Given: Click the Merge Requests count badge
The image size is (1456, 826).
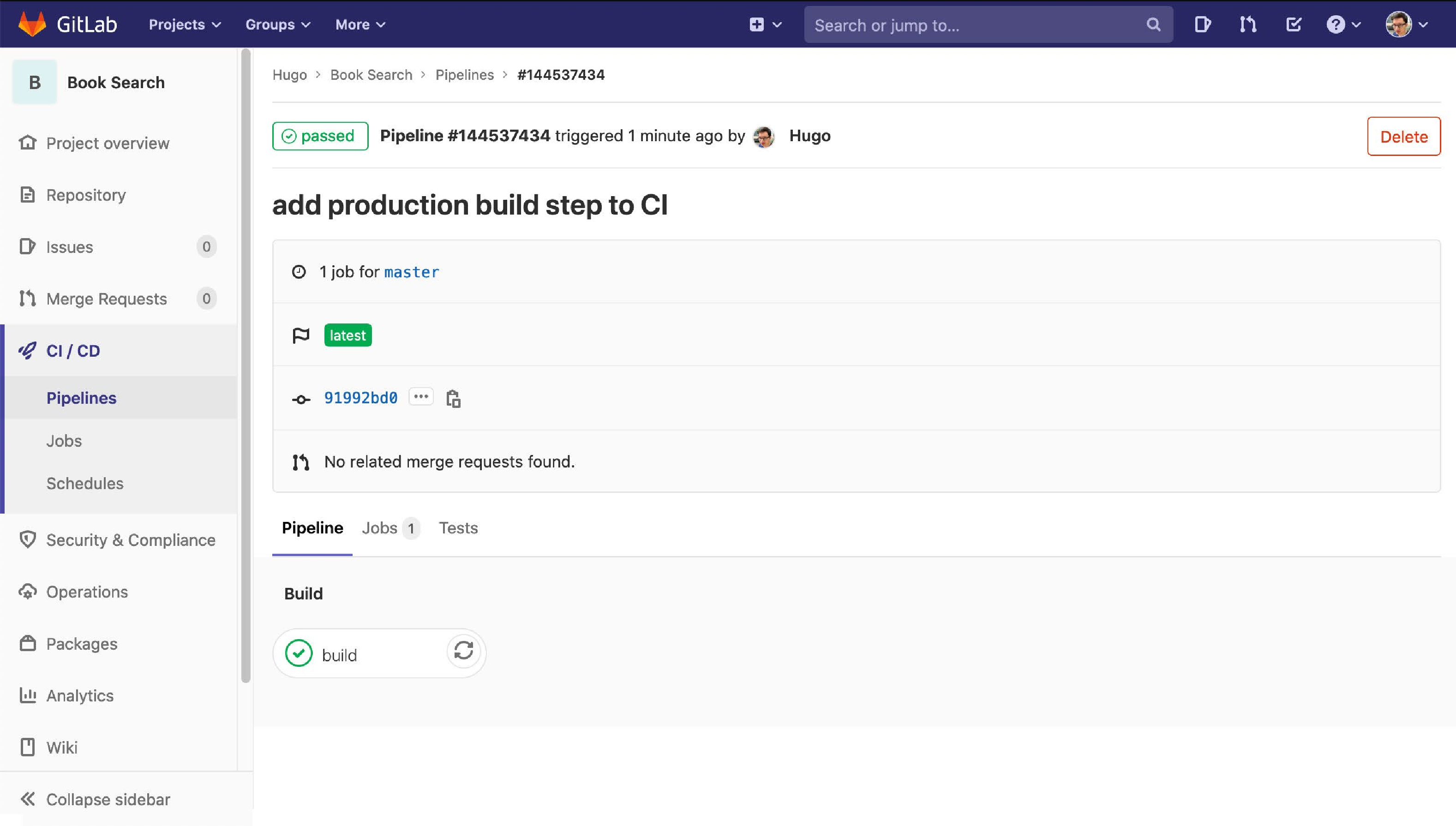Looking at the screenshot, I should pyautogui.click(x=206, y=299).
